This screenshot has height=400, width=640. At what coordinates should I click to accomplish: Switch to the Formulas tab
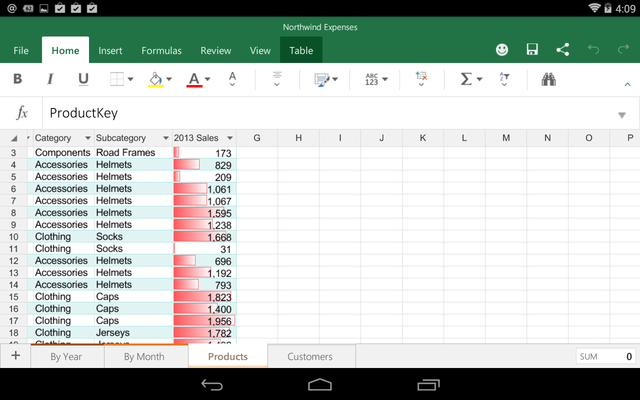161,51
